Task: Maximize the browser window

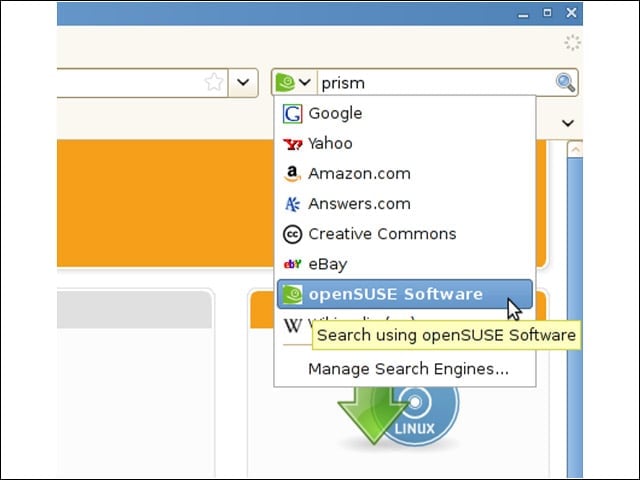Action: pos(547,13)
